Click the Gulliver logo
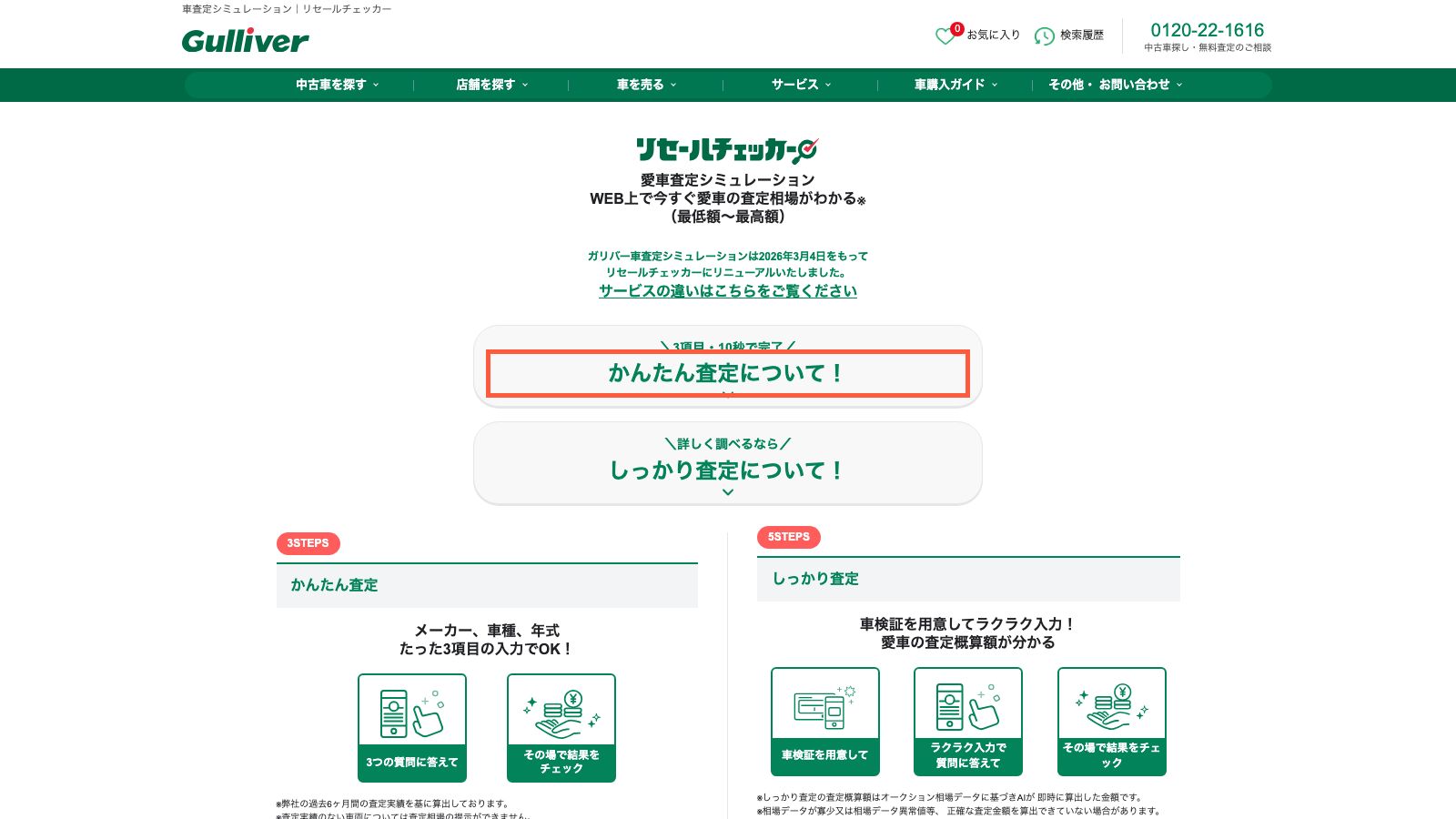The image size is (1456, 819). [x=245, y=41]
